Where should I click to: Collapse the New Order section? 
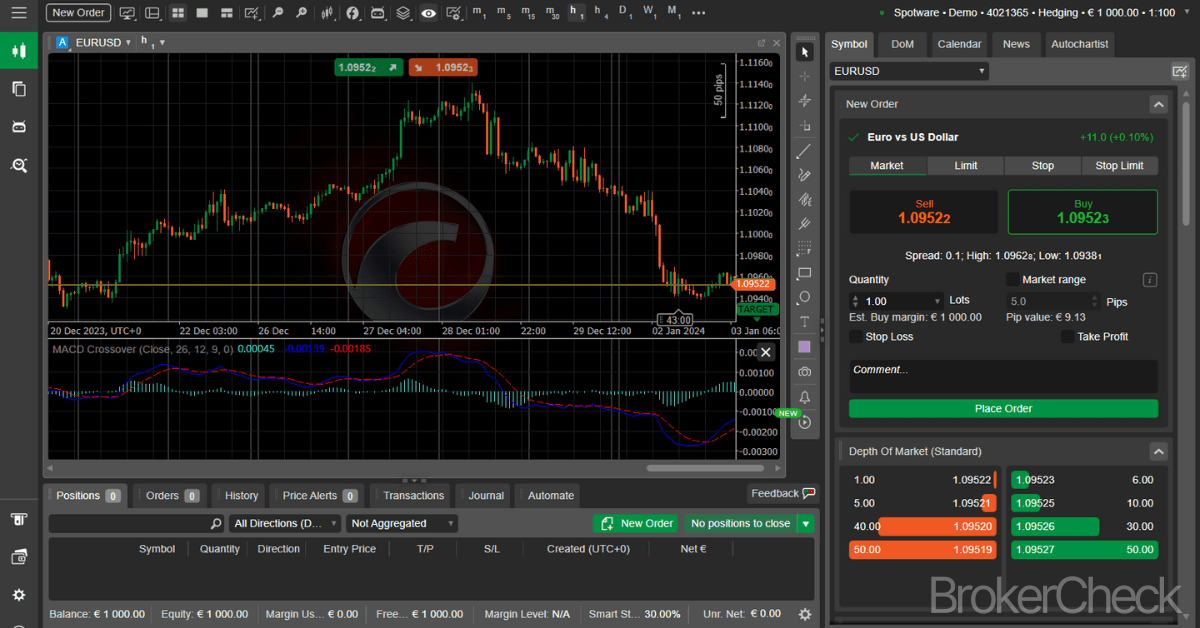(1158, 104)
